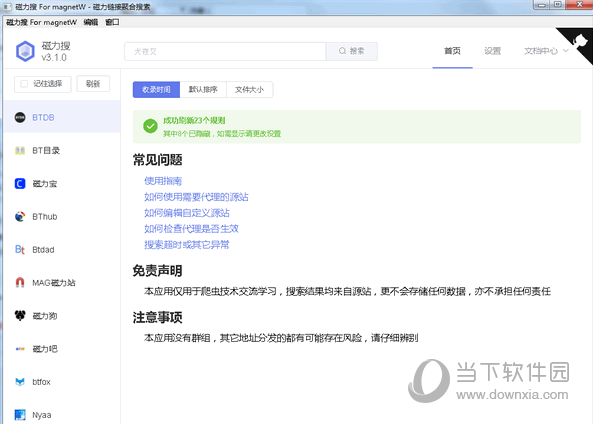Click the 搜索 button
Screen dimensions: 593x424
[x=352, y=51]
